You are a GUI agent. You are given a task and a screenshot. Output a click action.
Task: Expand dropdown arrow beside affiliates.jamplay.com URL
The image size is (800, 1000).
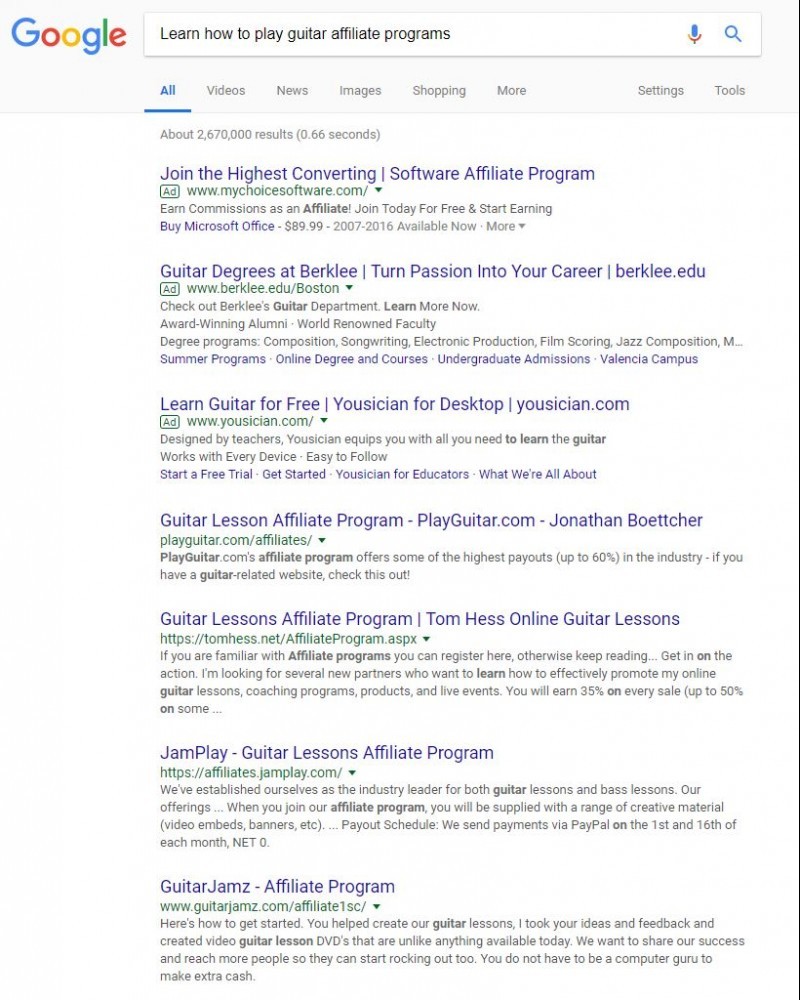click(x=352, y=772)
